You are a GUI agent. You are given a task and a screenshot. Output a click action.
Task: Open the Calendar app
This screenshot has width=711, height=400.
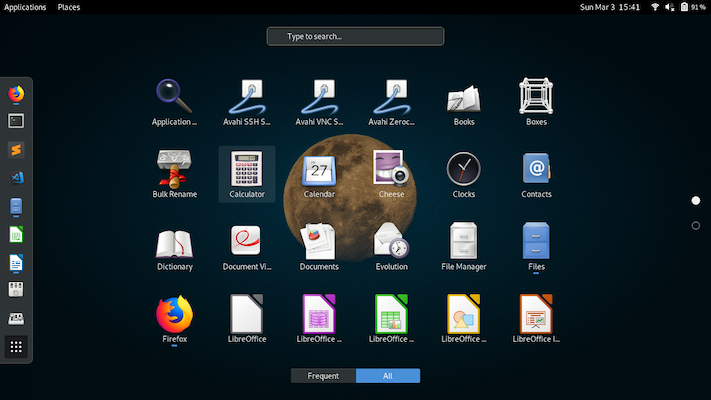click(x=319, y=170)
